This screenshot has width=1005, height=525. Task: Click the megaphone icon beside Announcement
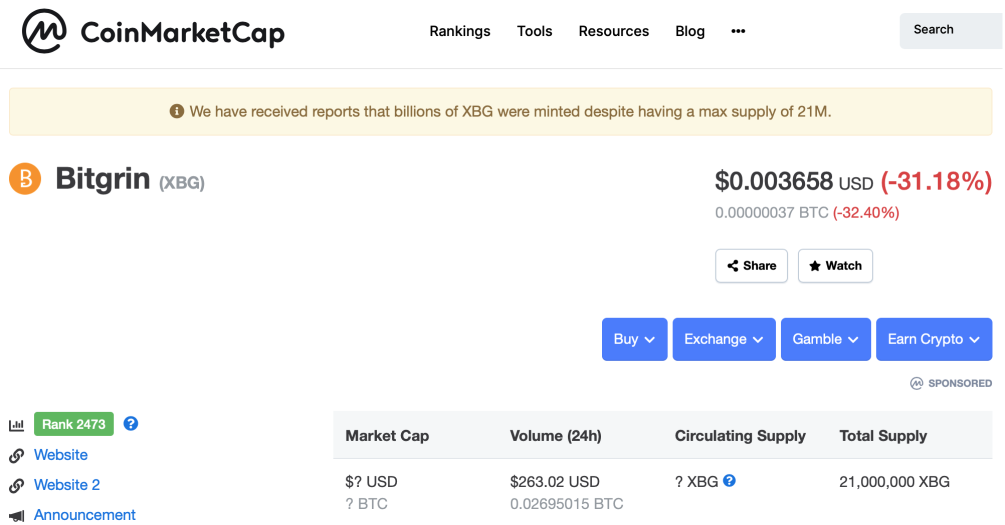17,515
